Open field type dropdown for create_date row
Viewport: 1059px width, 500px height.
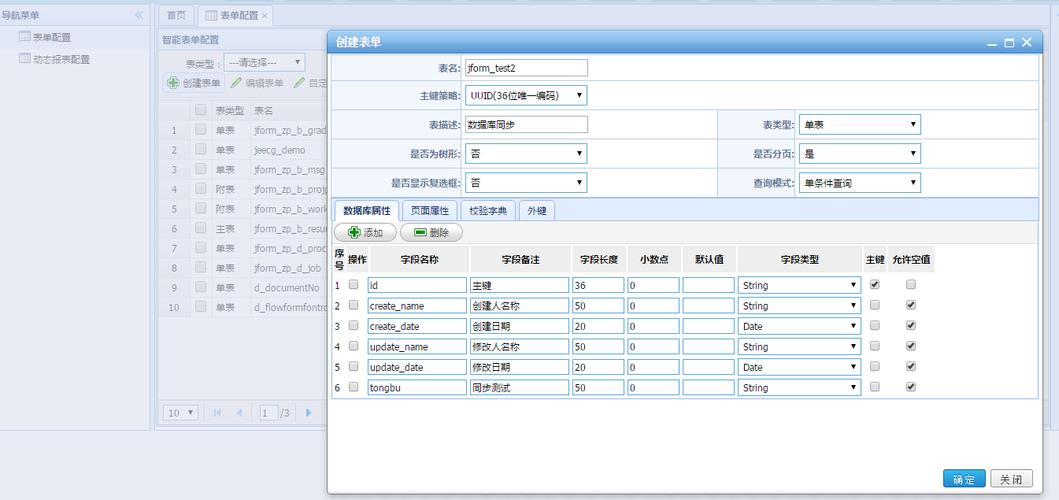[x=799, y=326]
